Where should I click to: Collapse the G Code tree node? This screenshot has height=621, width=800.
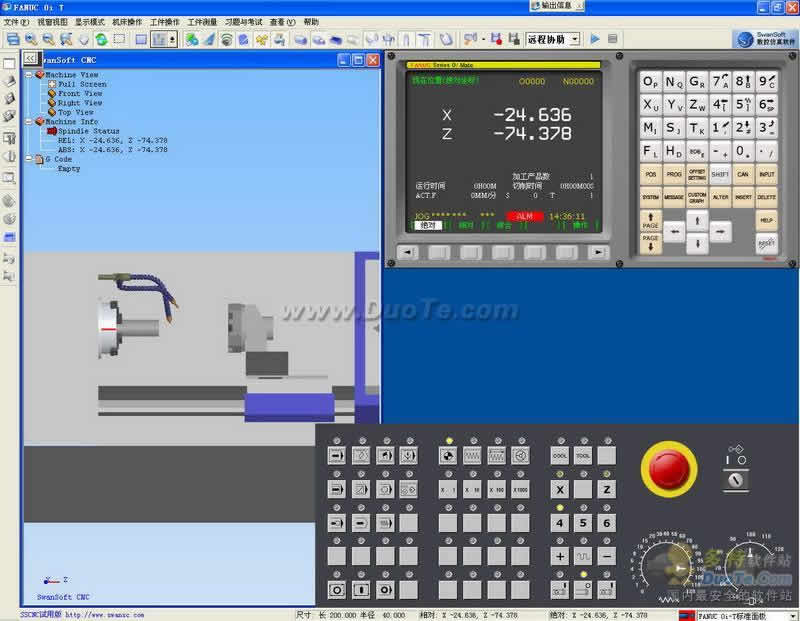[30, 159]
